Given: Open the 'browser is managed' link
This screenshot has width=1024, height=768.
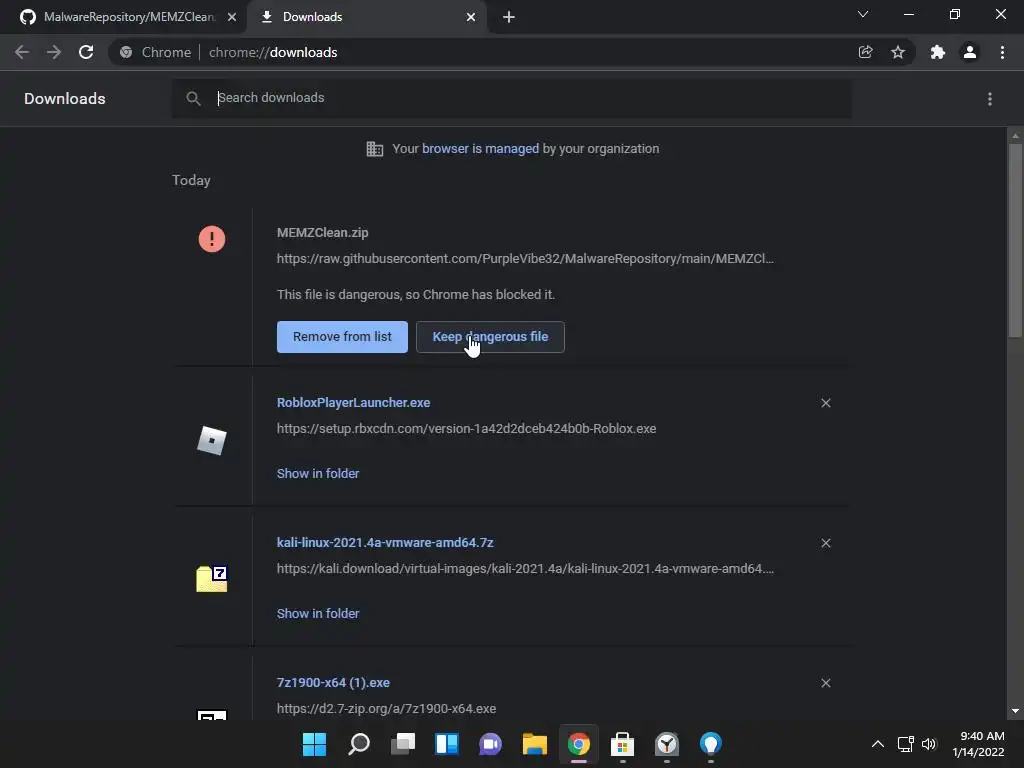Looking at the screenshot, I should pyautogui.click(x=481, y=149).
